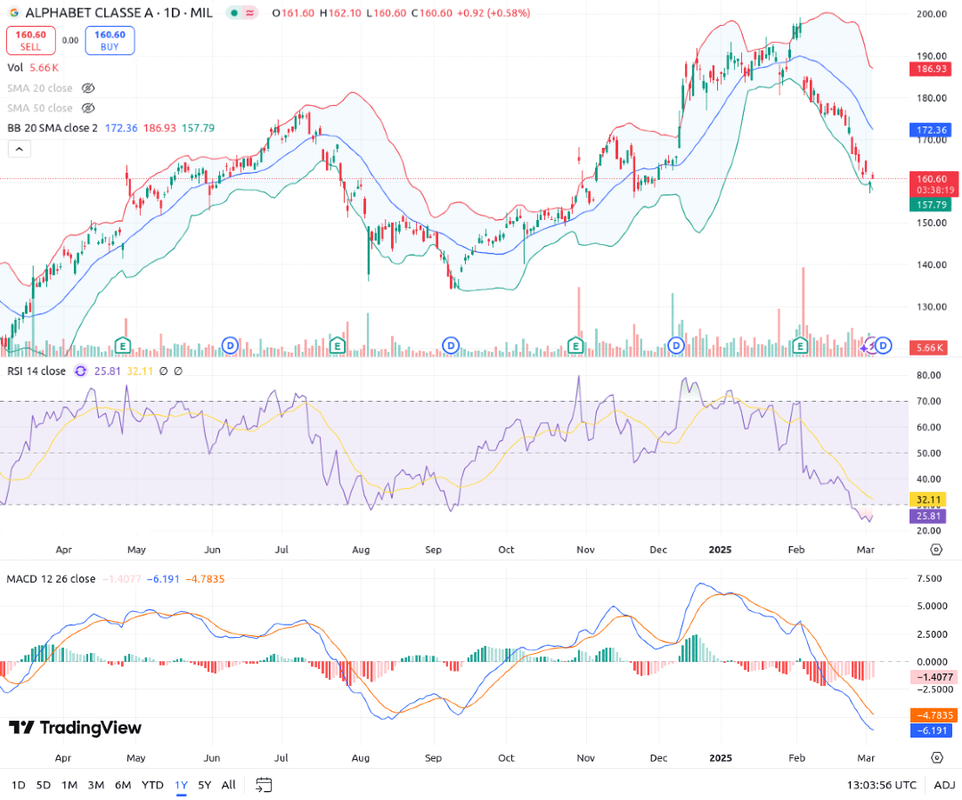Click the yellow 32.11 RSI axis label
962x800 pixels.
[928, 500]
